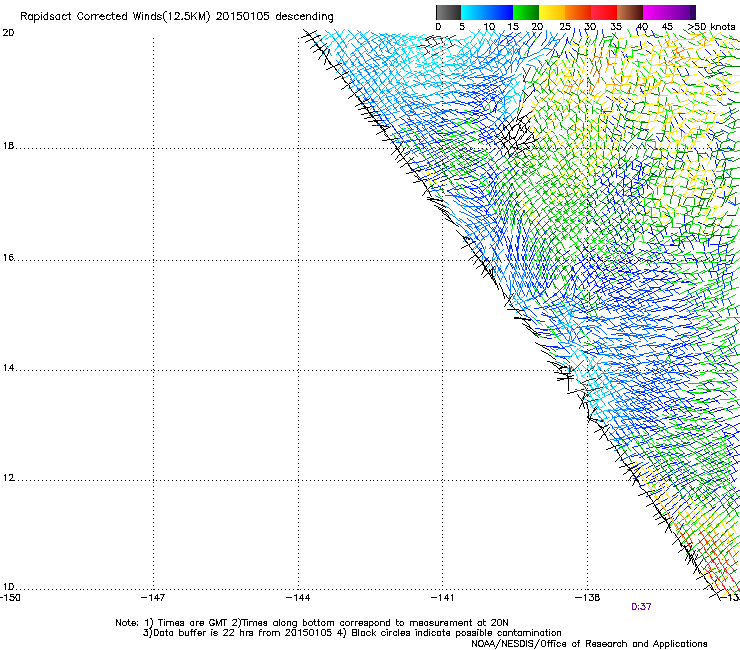Click the green 15-20 knots legend swatch
This screenshot has height=650, width=740.
pos(526,12)
